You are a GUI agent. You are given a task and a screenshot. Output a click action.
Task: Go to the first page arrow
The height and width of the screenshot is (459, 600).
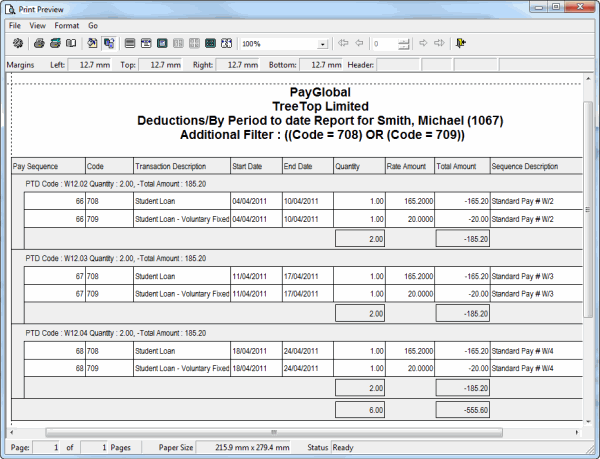pyautogui.click(x=343, y=44)
